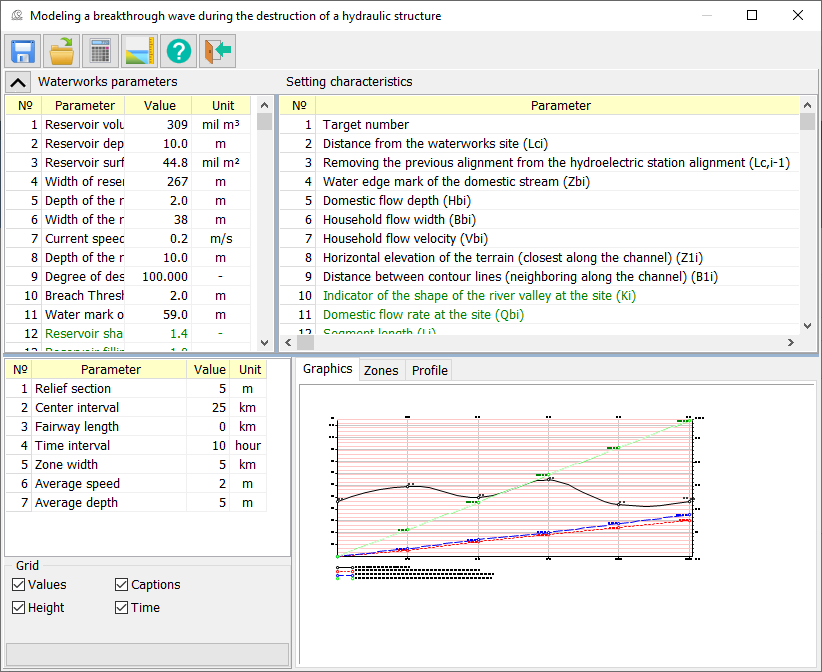The image size is (822, 672).
Task: Open a file with the folder icon
Action: pyautogui.click(x=62, y=51)
